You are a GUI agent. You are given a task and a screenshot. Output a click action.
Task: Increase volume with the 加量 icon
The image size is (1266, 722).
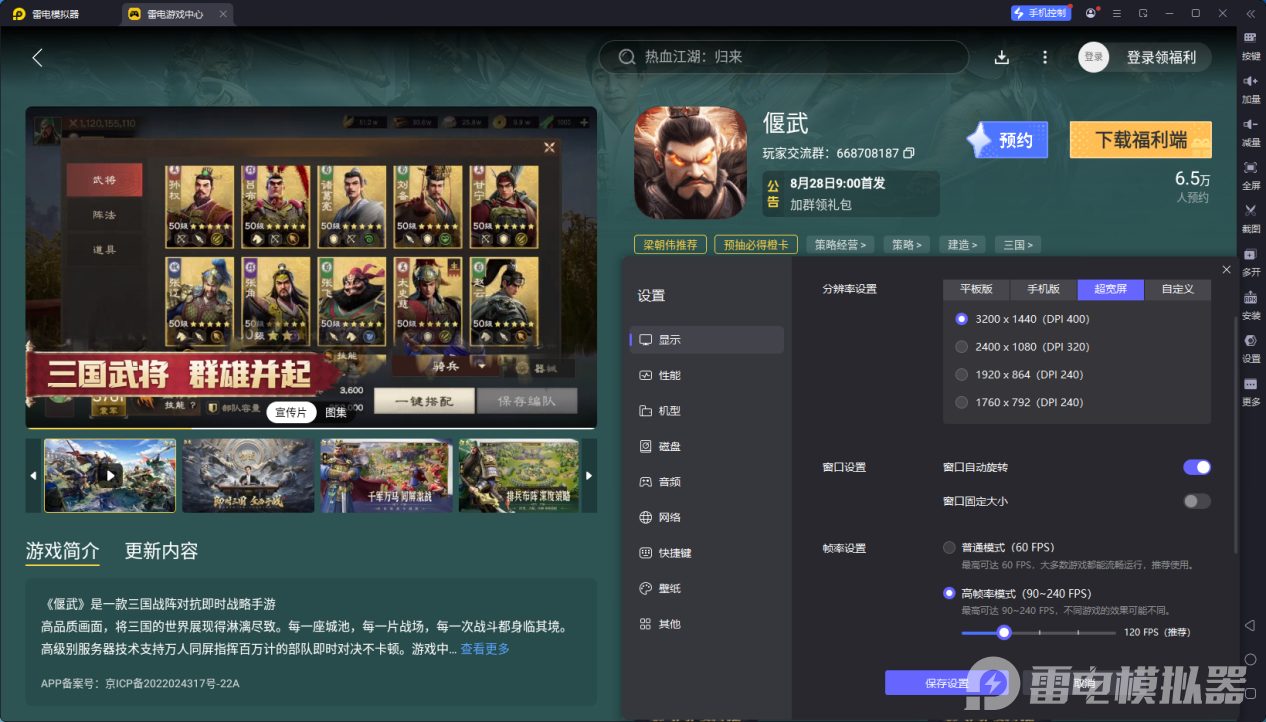point(1251,88)
